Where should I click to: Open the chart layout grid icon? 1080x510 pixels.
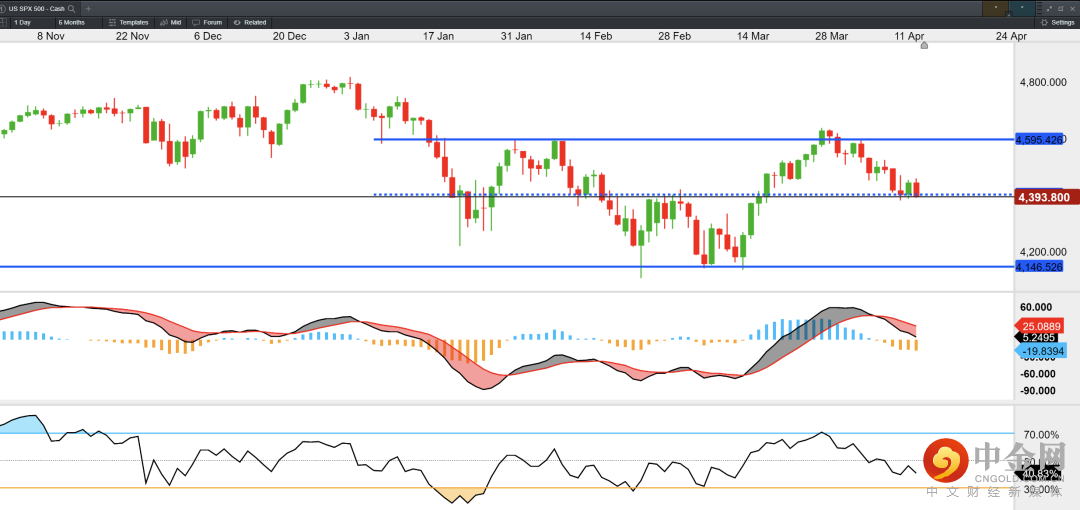click(x=3, y=22)
